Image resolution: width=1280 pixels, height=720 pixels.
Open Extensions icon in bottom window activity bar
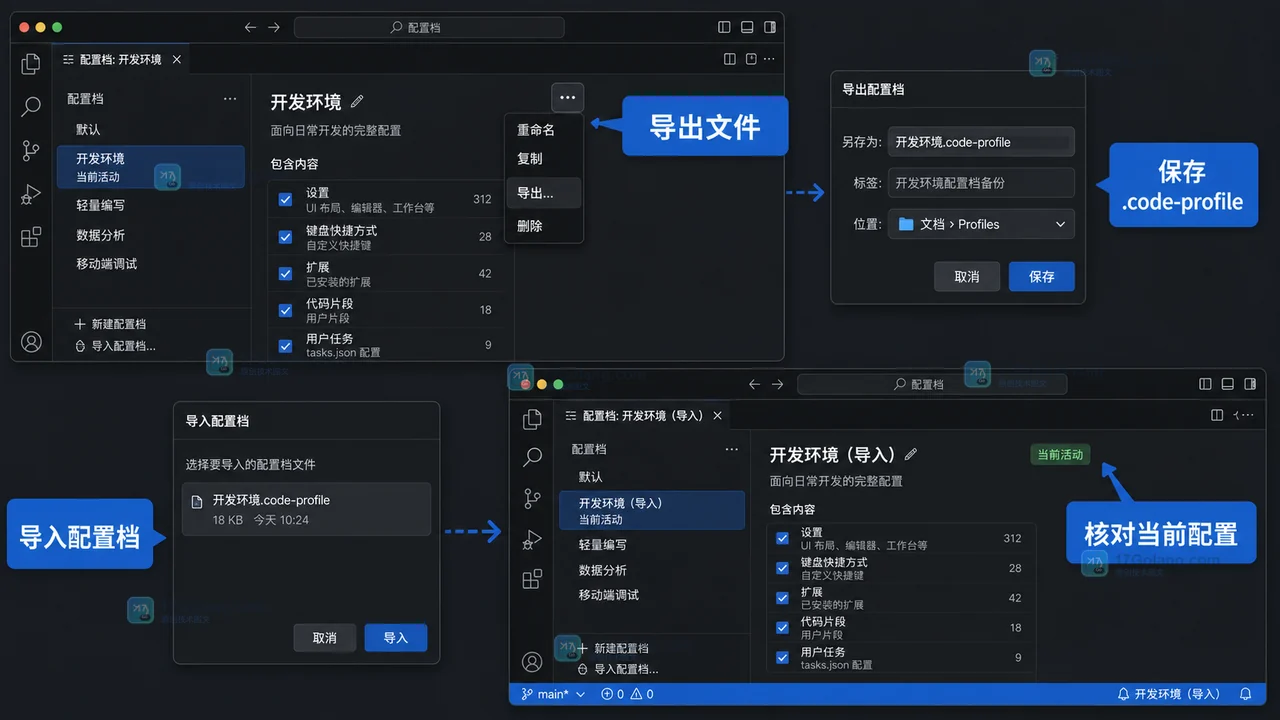pyautogui.click(x=532, y=580)
